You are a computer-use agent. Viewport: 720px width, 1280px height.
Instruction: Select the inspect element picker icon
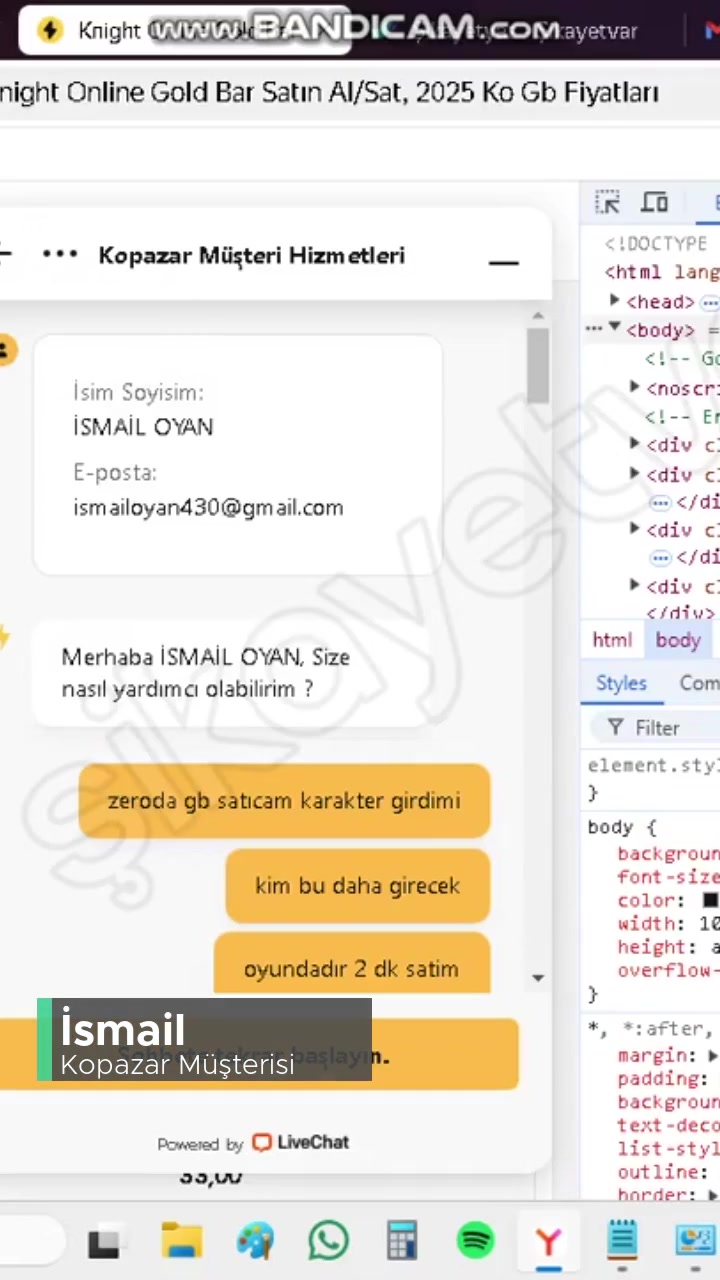click(x=607, y=202)
